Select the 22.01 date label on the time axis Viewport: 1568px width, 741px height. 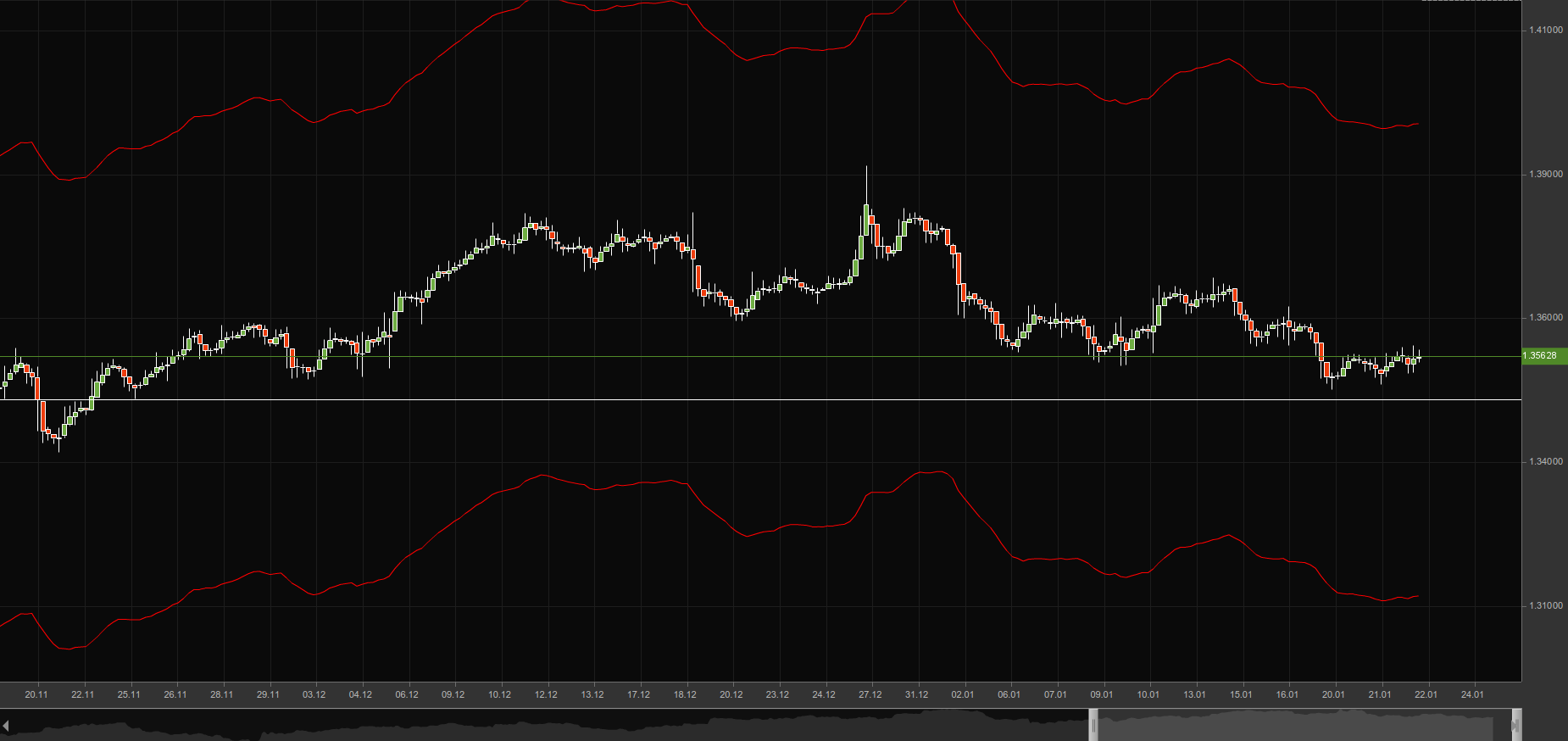1426,694
